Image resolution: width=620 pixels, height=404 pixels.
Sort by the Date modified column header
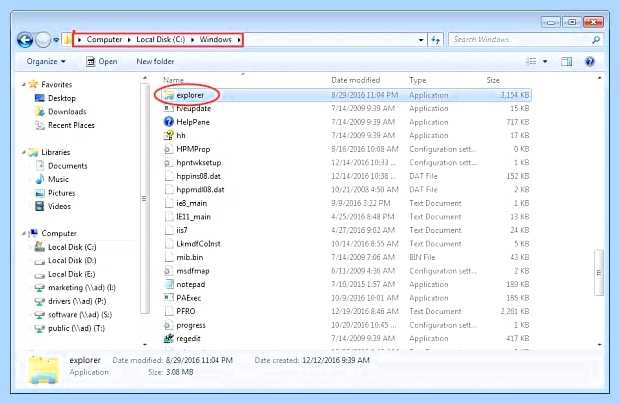click(355, 80)
